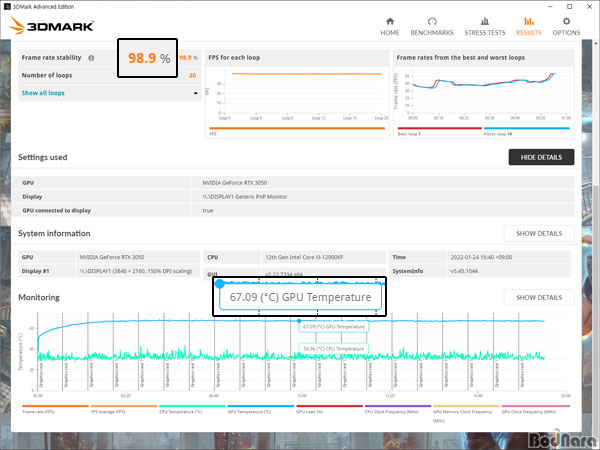Open the Stress Tests section
This screenshot has height=450, width=600.
click(x=484, y=26)
